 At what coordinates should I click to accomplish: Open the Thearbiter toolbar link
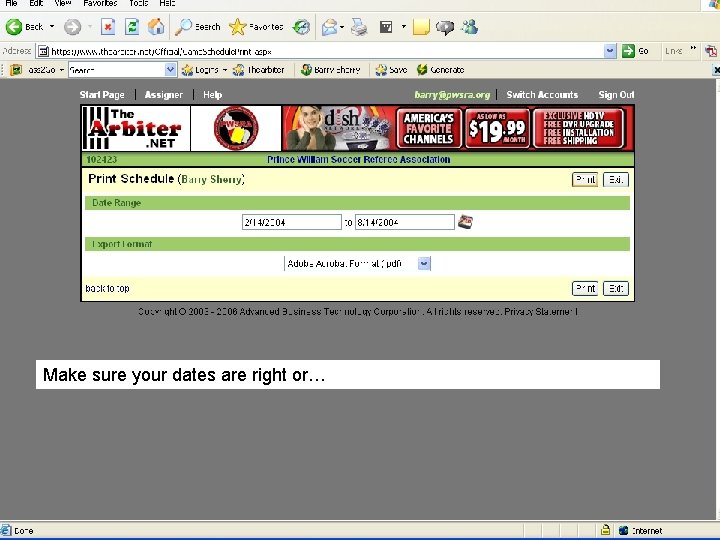259,70
